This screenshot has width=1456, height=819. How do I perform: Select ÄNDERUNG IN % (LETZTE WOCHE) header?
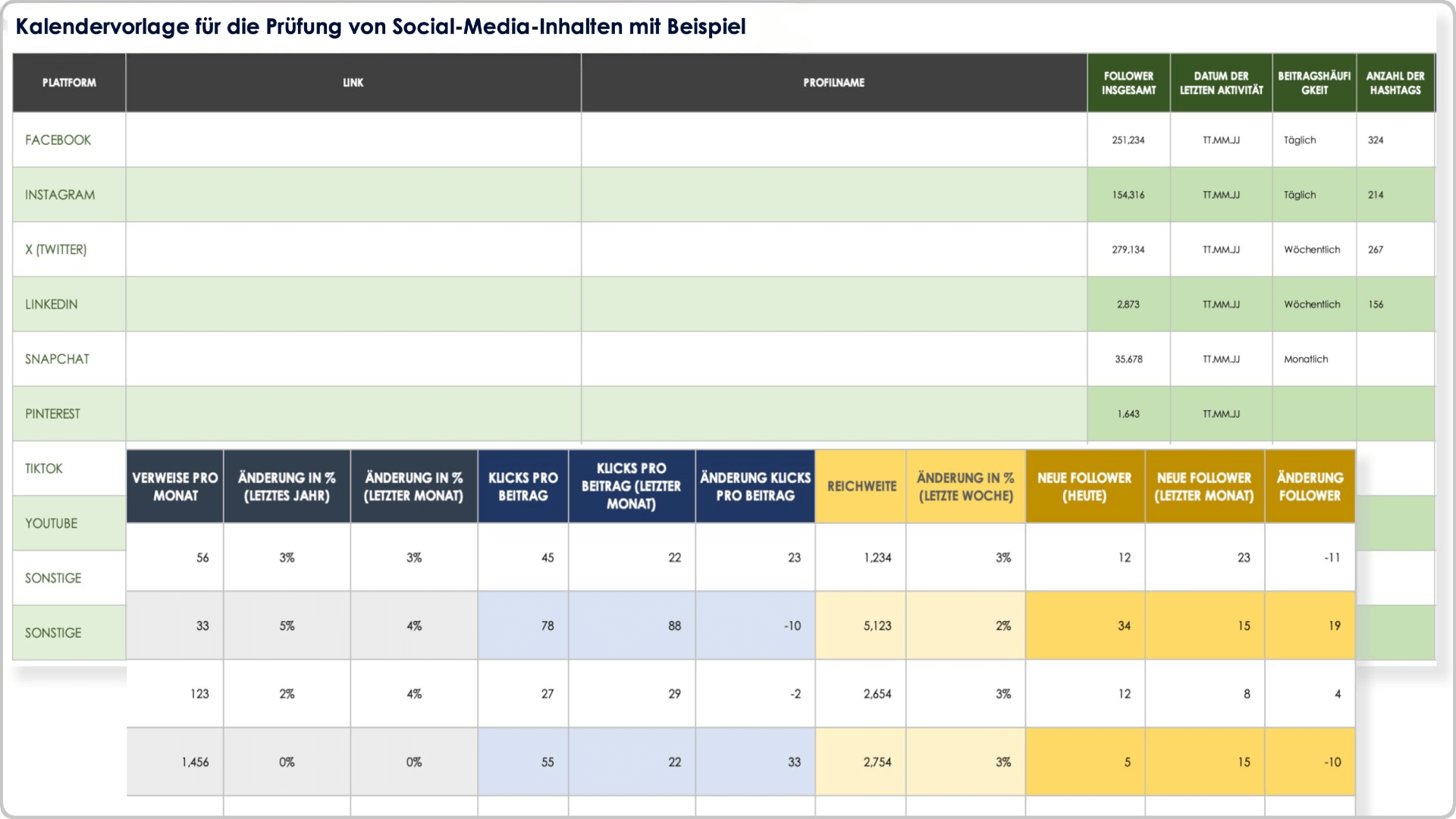pos(965,486)
